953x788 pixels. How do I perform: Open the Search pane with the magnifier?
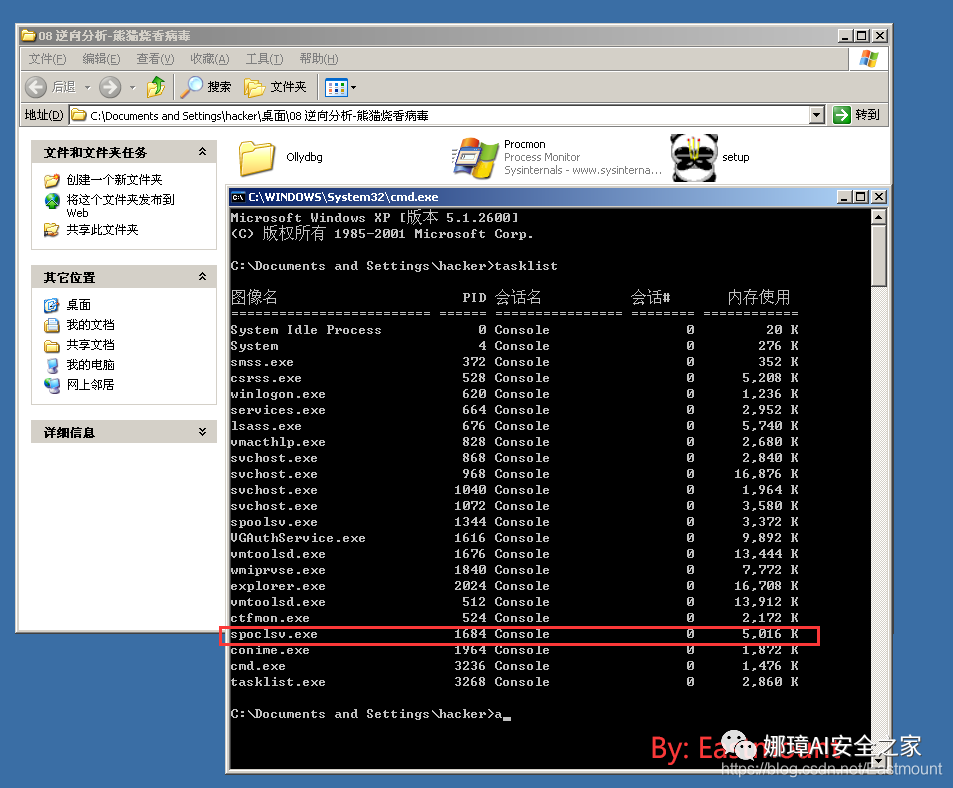(191, 87)
